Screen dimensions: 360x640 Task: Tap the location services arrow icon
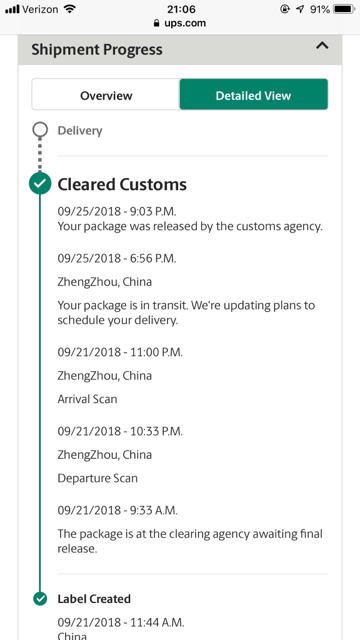pos(300,9)
